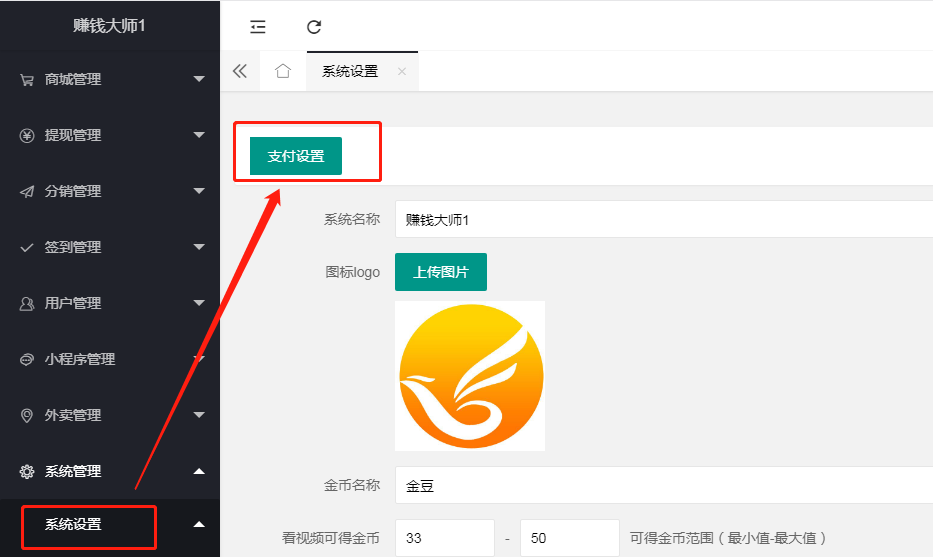Expand the 用户管理 dropdown arrow
Viewport: 933px width, 557px height.
tap(199, 302)
